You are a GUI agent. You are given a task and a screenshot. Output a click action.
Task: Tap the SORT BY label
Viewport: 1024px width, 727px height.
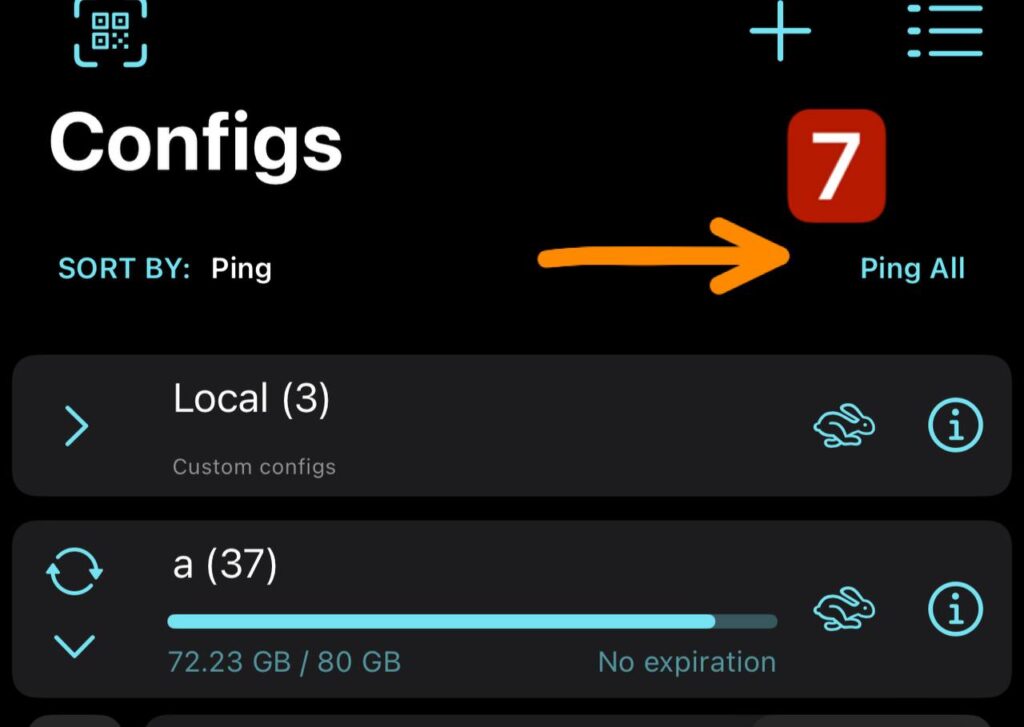click(x=124, y=268)
